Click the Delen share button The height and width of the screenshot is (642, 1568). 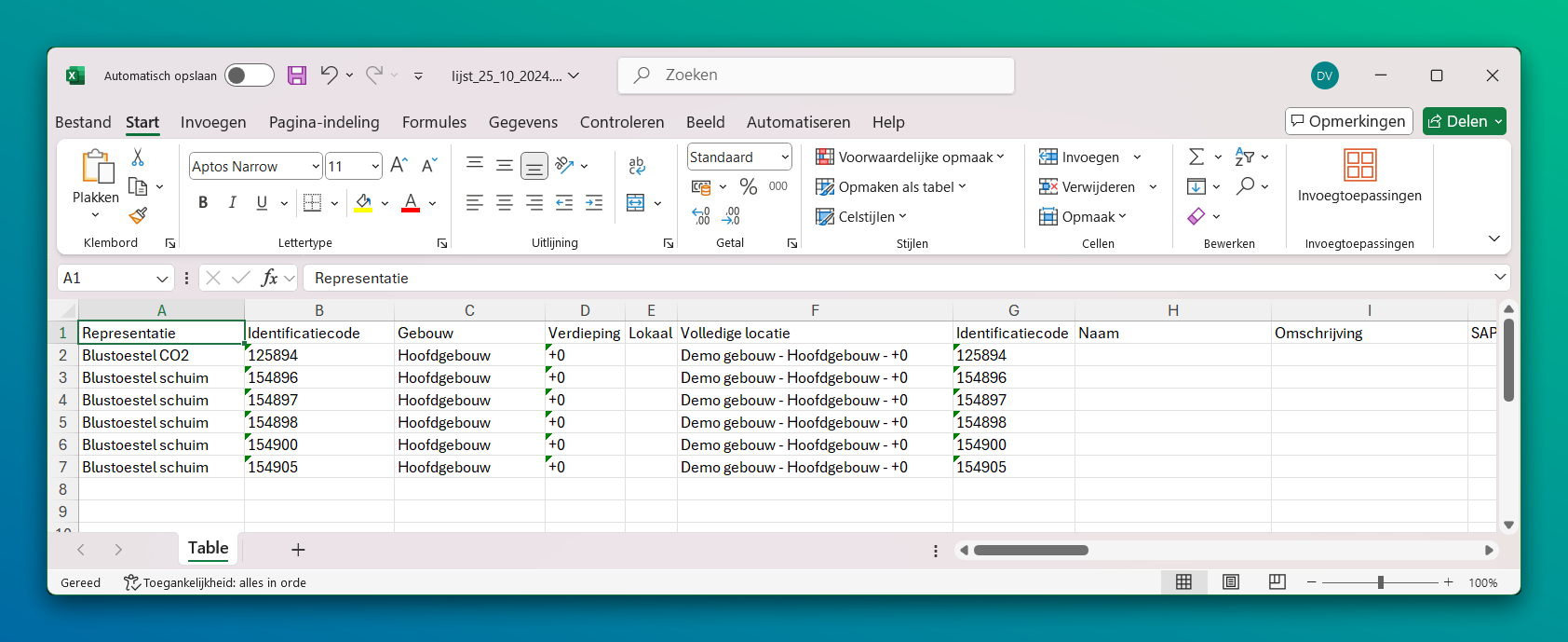pos(1457,121)
